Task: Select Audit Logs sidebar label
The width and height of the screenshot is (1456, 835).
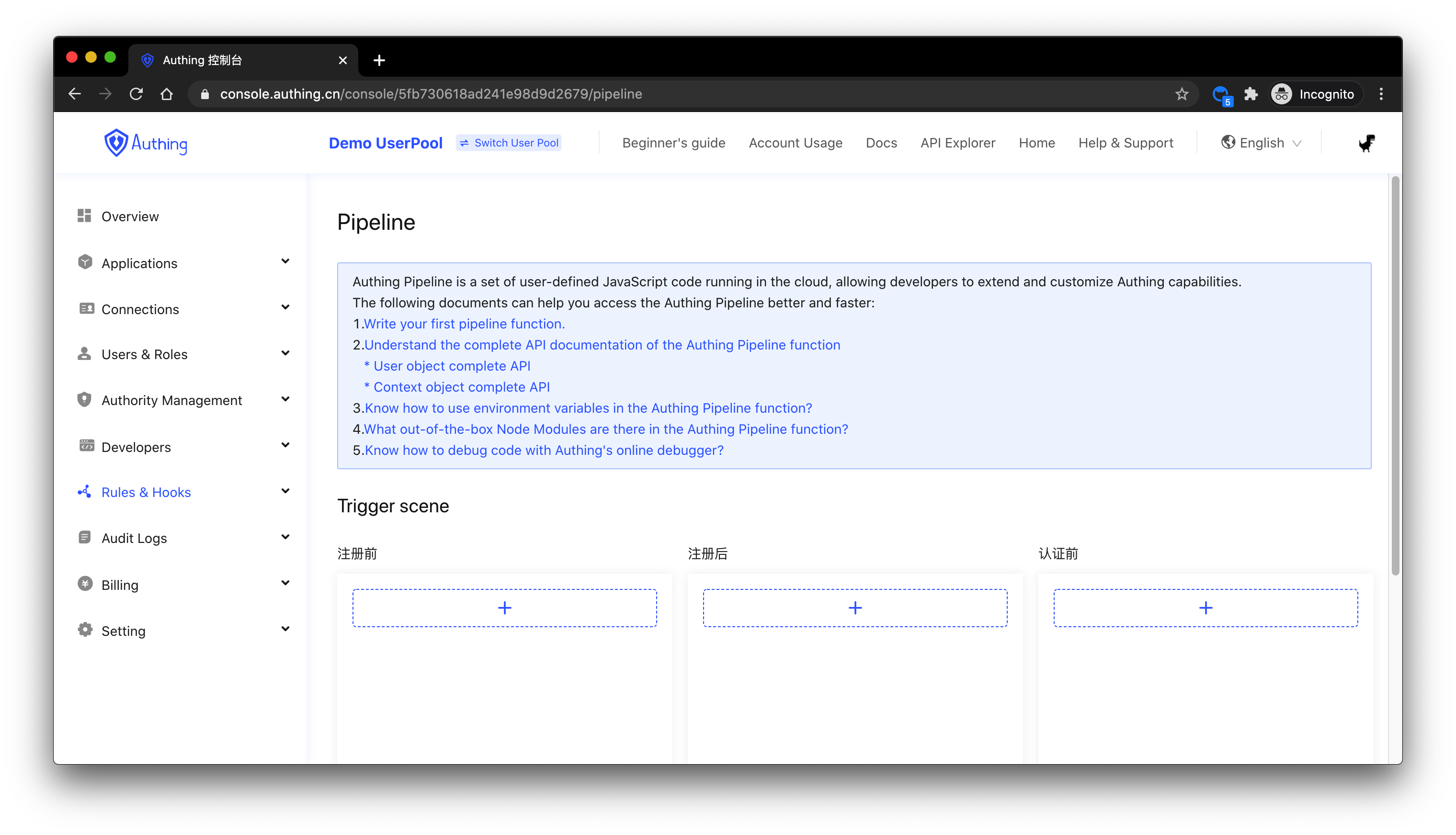Action: click(134, 538)
